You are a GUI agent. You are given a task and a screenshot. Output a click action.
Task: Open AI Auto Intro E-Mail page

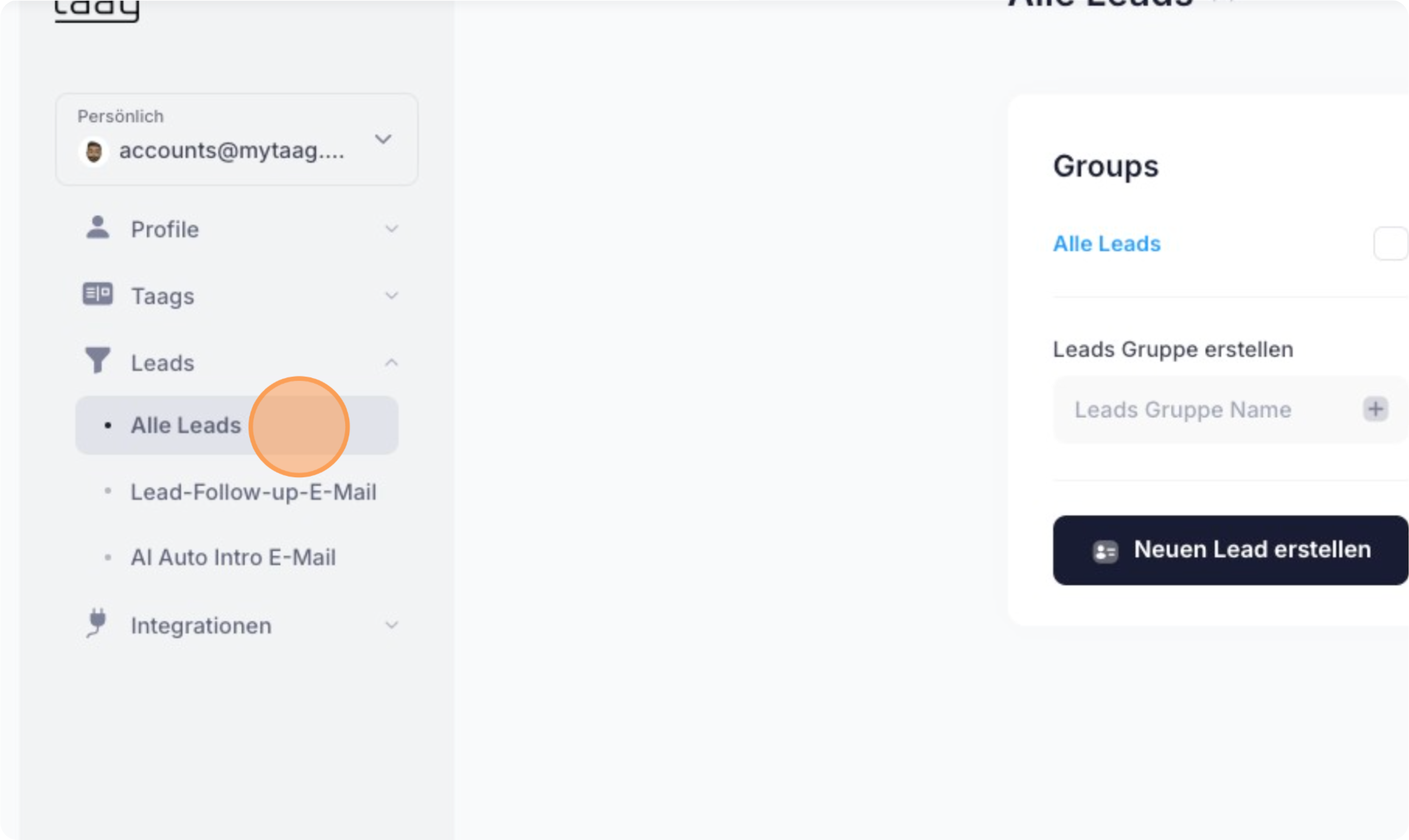click(233, 557)
